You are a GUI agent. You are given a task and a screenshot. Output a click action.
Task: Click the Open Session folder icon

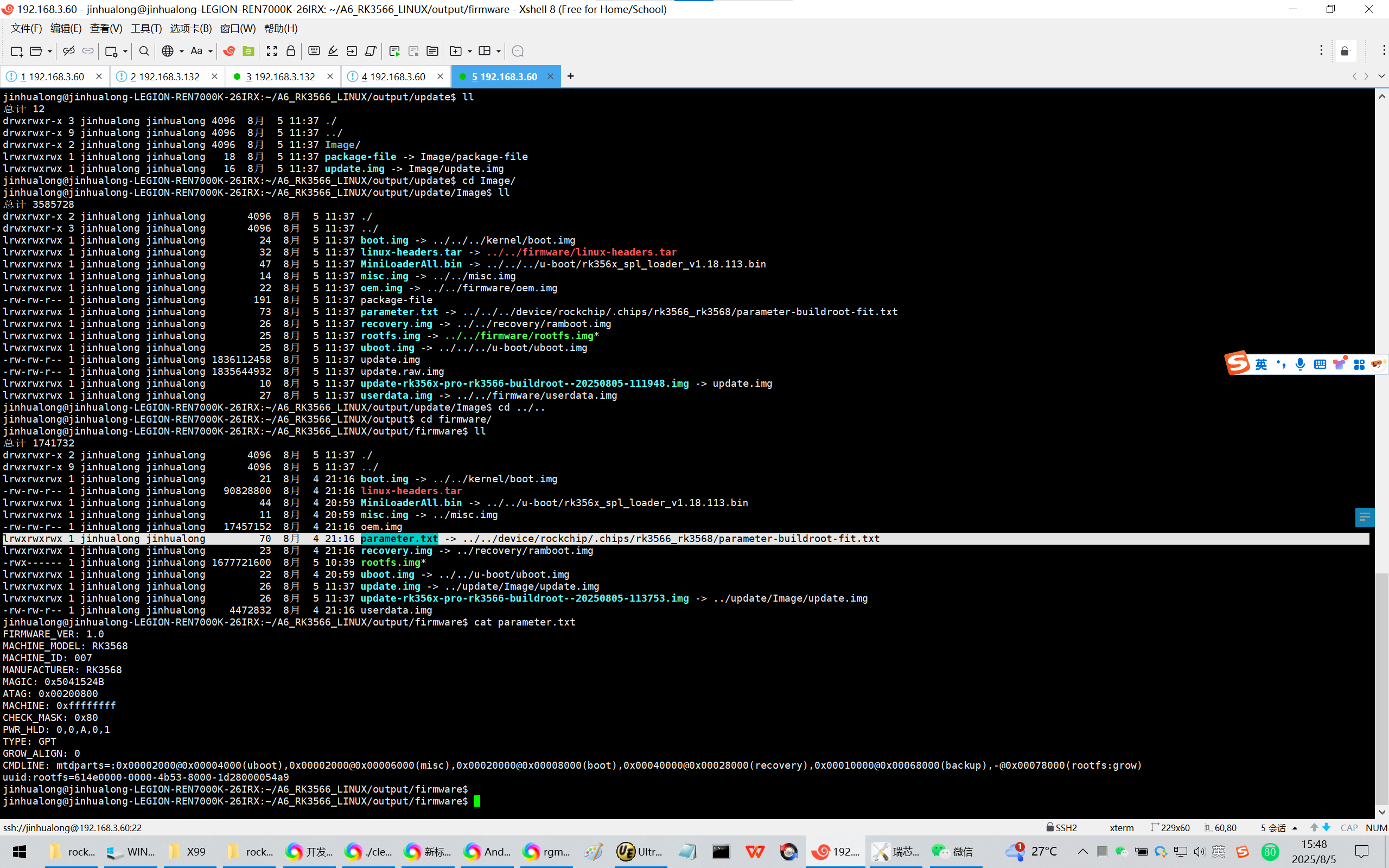tap(36, 52)
